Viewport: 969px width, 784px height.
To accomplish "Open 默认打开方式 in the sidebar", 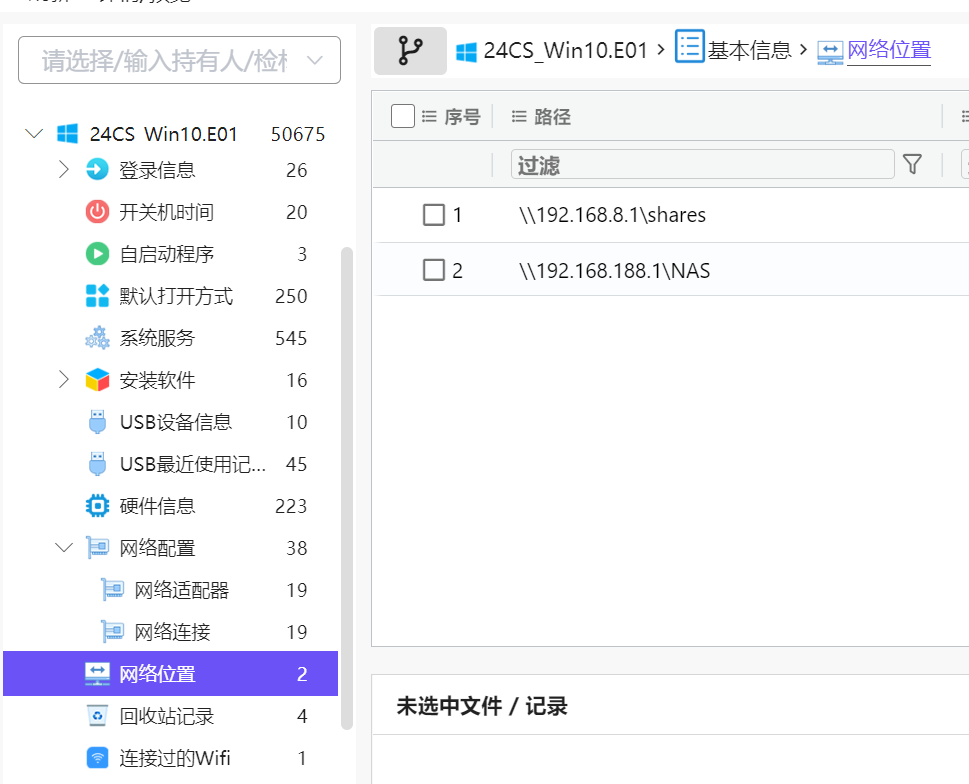I will (x=176, y=296).
